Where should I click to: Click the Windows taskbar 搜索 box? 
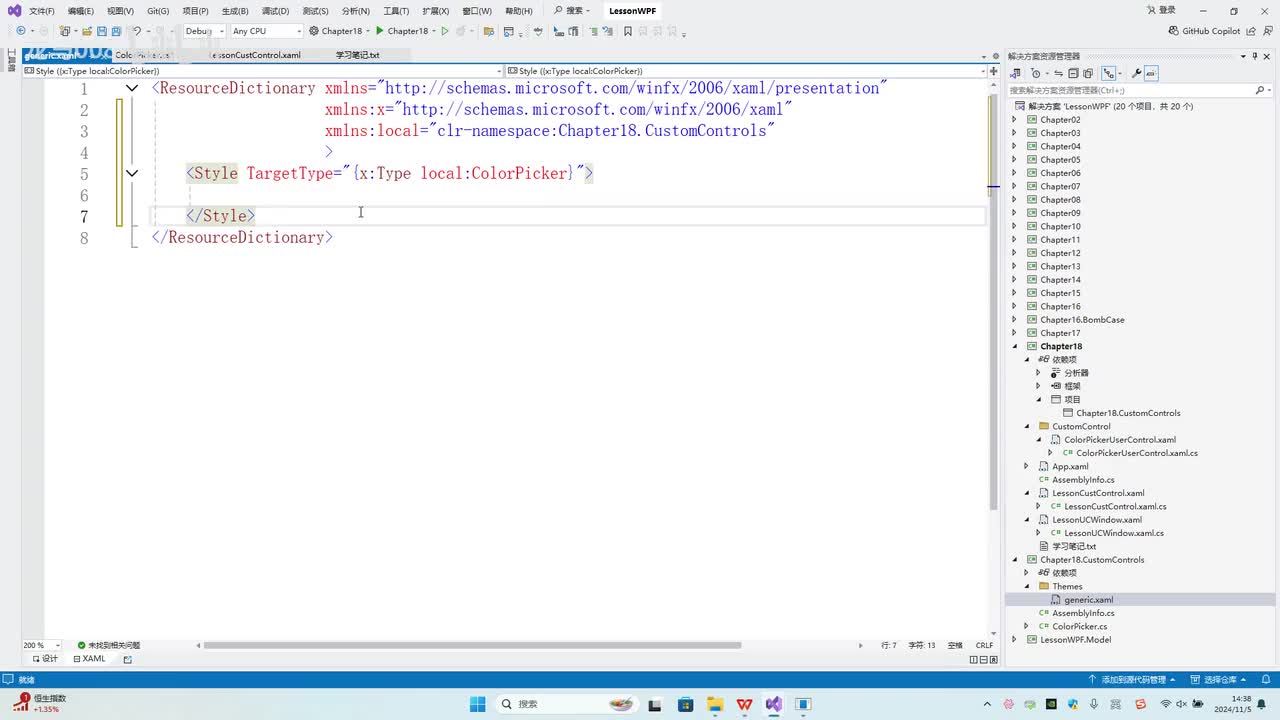click(x=567, y=704)
